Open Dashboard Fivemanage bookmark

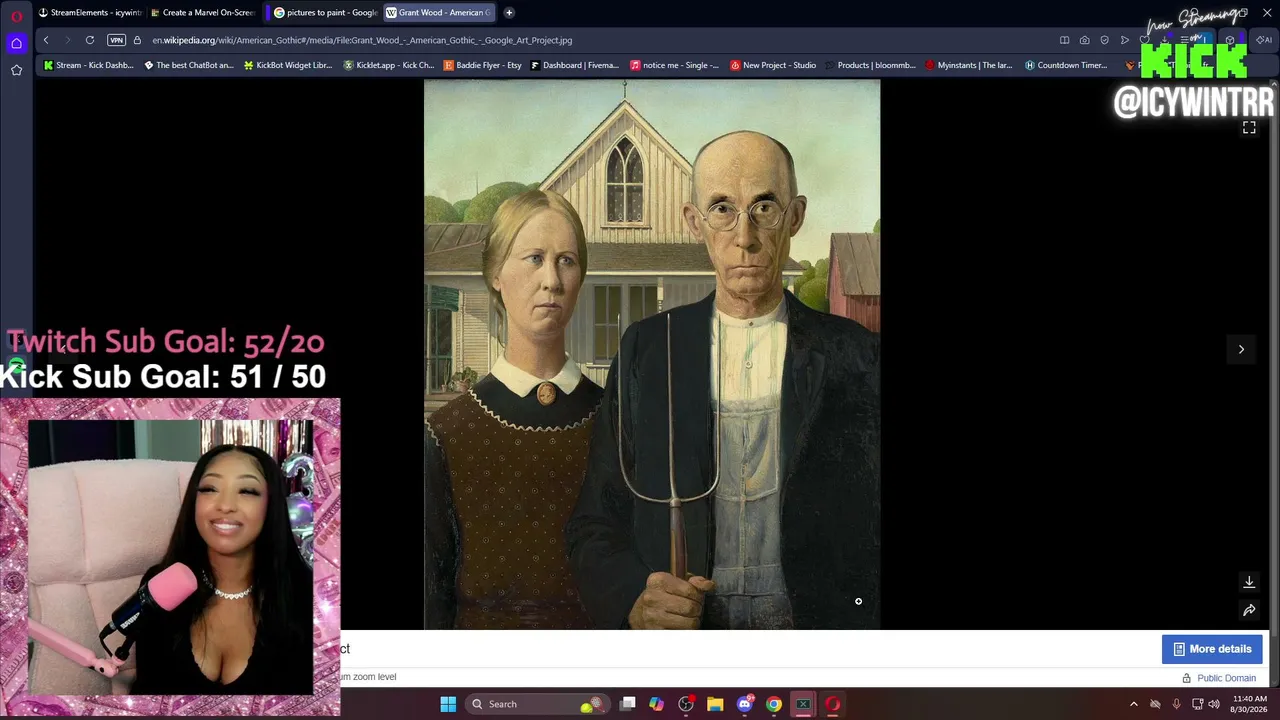pos(575,65)
